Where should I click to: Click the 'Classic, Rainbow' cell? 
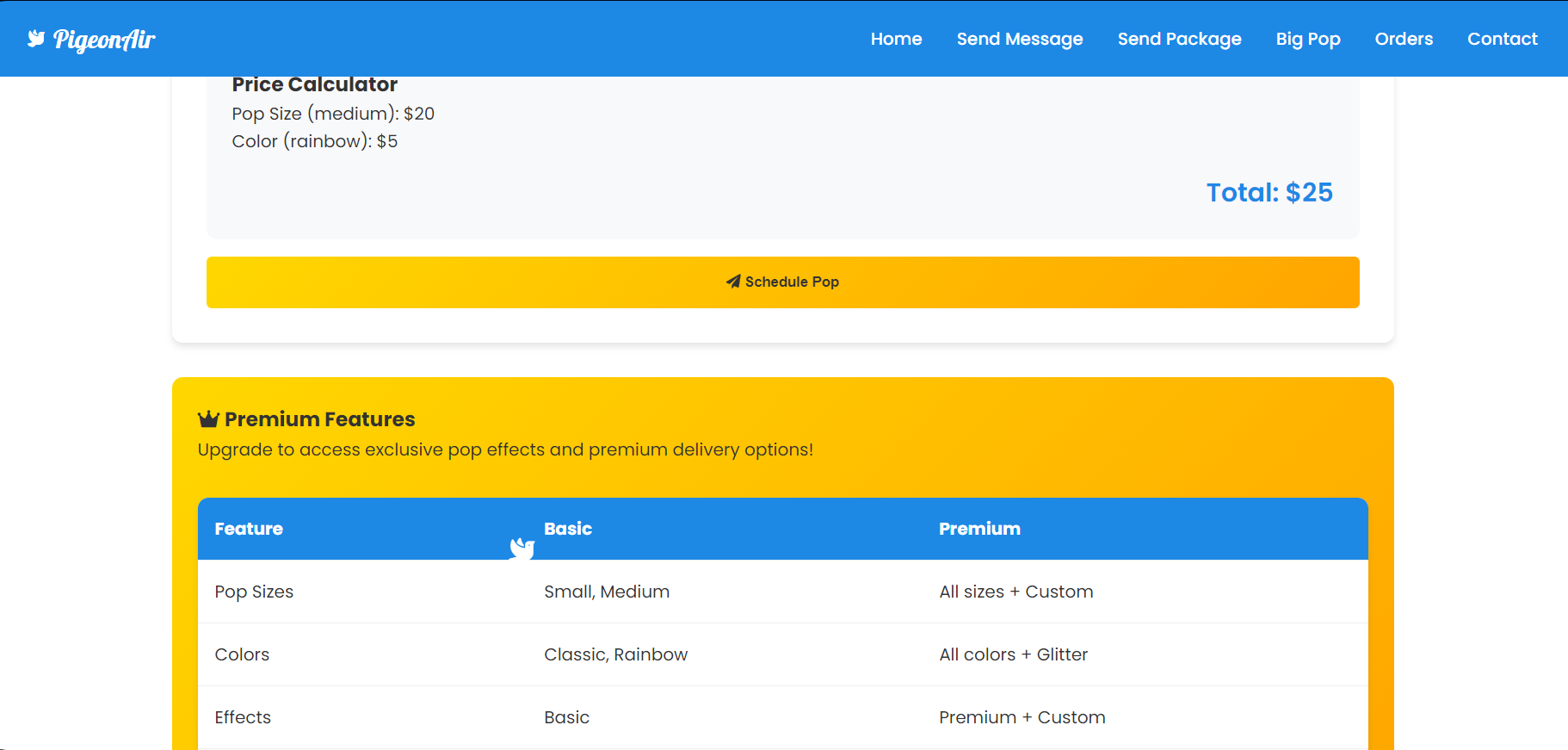pos(616,654)
